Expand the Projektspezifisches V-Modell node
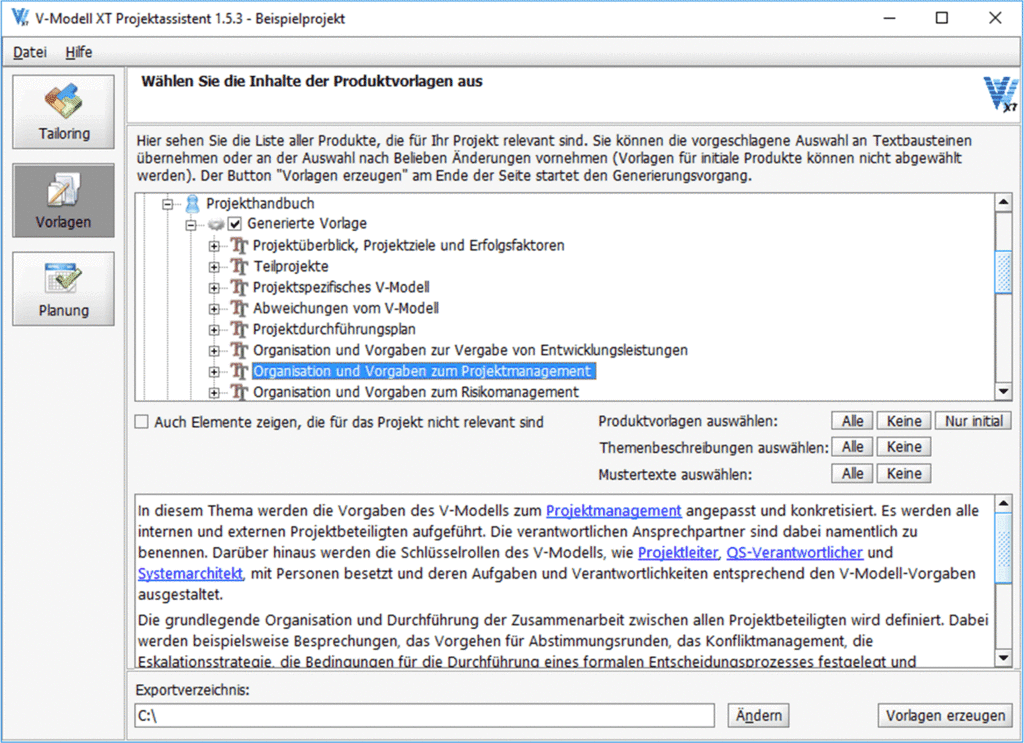This screenshot has width=1024, height=743. 214,288
